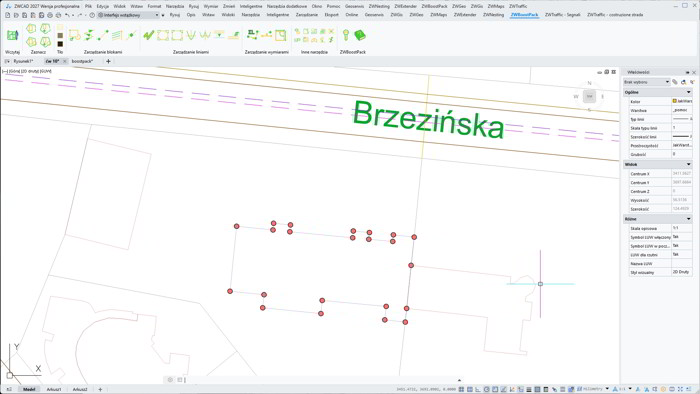700x394 pixels.
Task: Toggle transparency display in the status bar
Action: (538, 390)
